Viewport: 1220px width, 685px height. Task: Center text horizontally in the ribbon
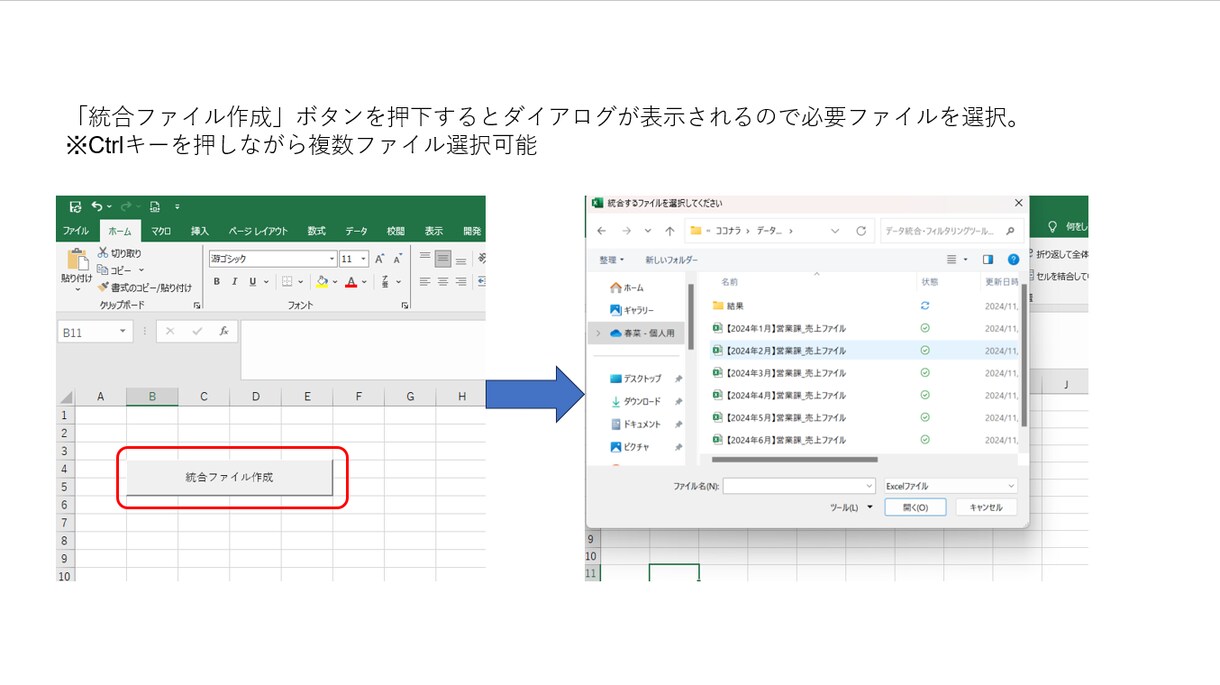coord(443,282)
